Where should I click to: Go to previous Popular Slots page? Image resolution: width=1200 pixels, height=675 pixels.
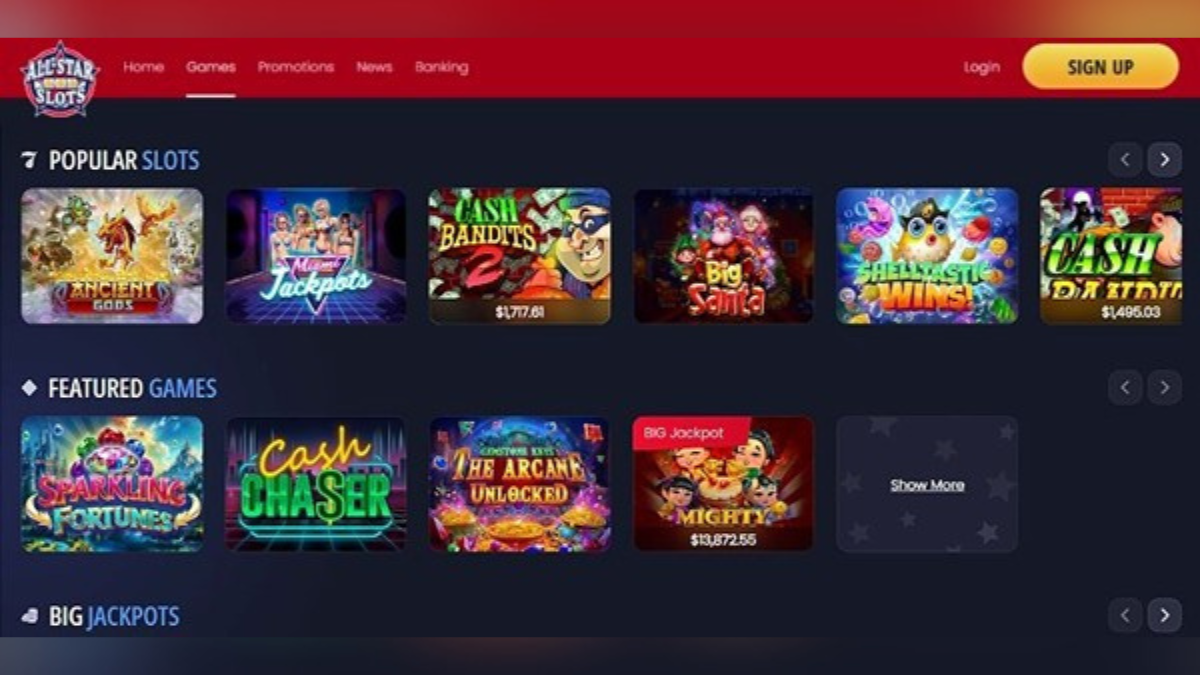[x=1125, y=160]
